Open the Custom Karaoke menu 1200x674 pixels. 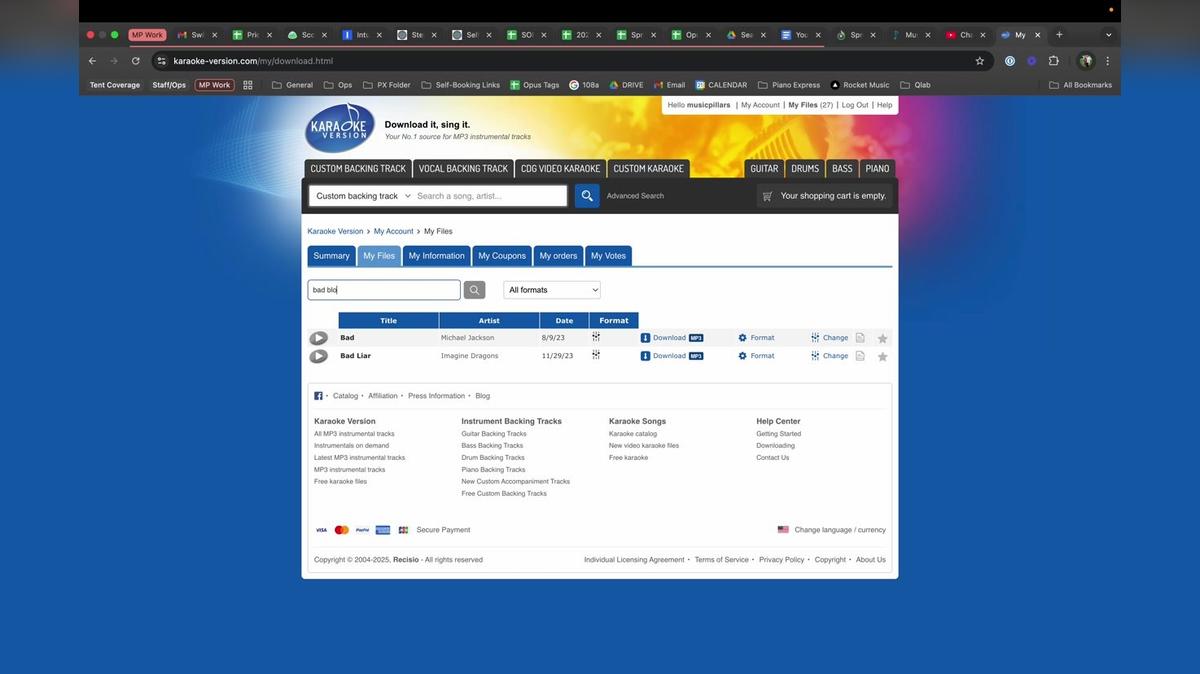point(649,169)
